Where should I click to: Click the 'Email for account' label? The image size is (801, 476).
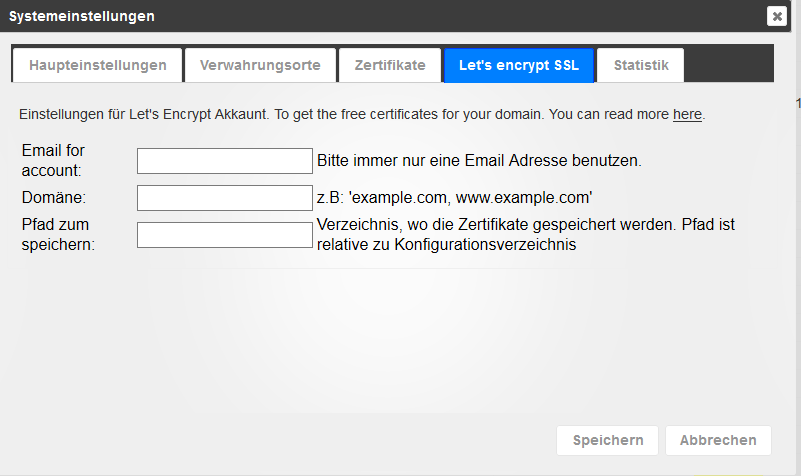(x=54, y=160)
